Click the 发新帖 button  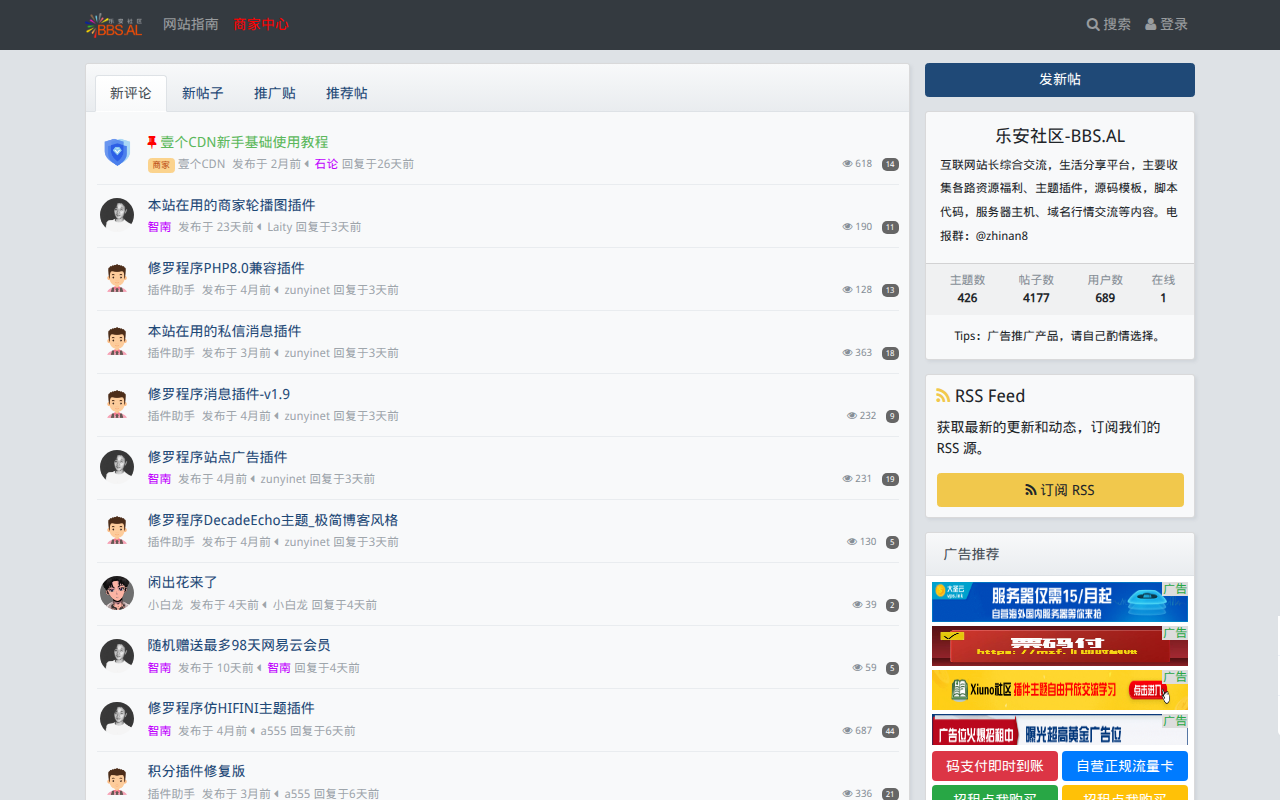click(1059, 79)
